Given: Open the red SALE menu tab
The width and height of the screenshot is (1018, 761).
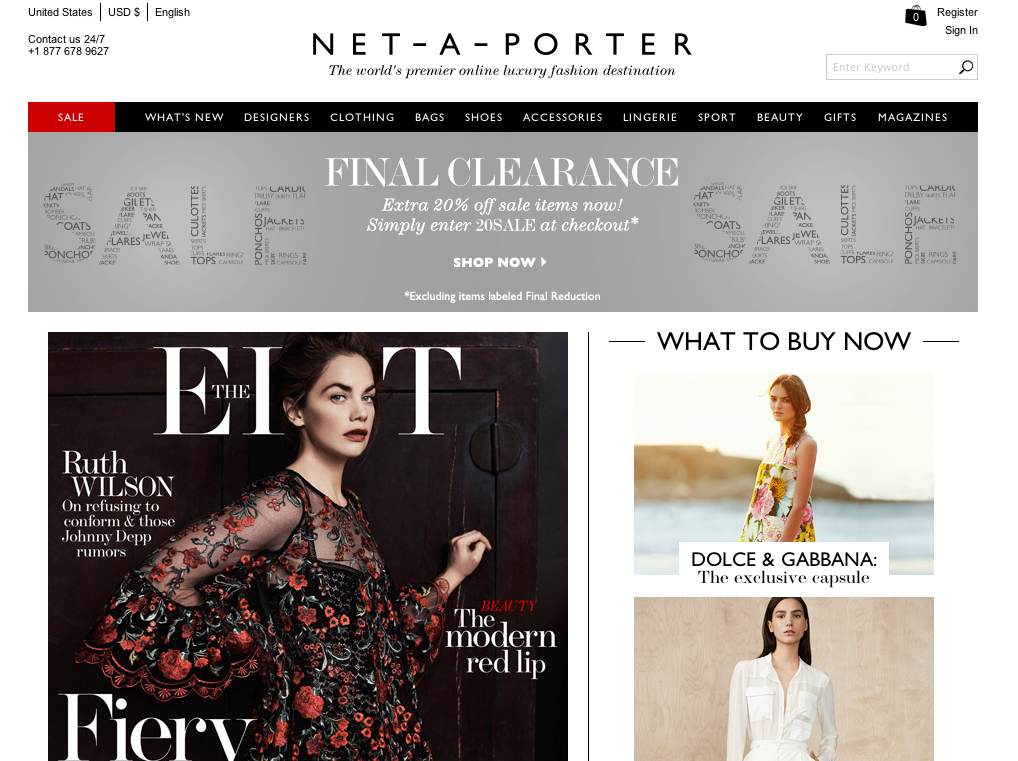Looking at the screenshot, I should (x=71, y=117).
